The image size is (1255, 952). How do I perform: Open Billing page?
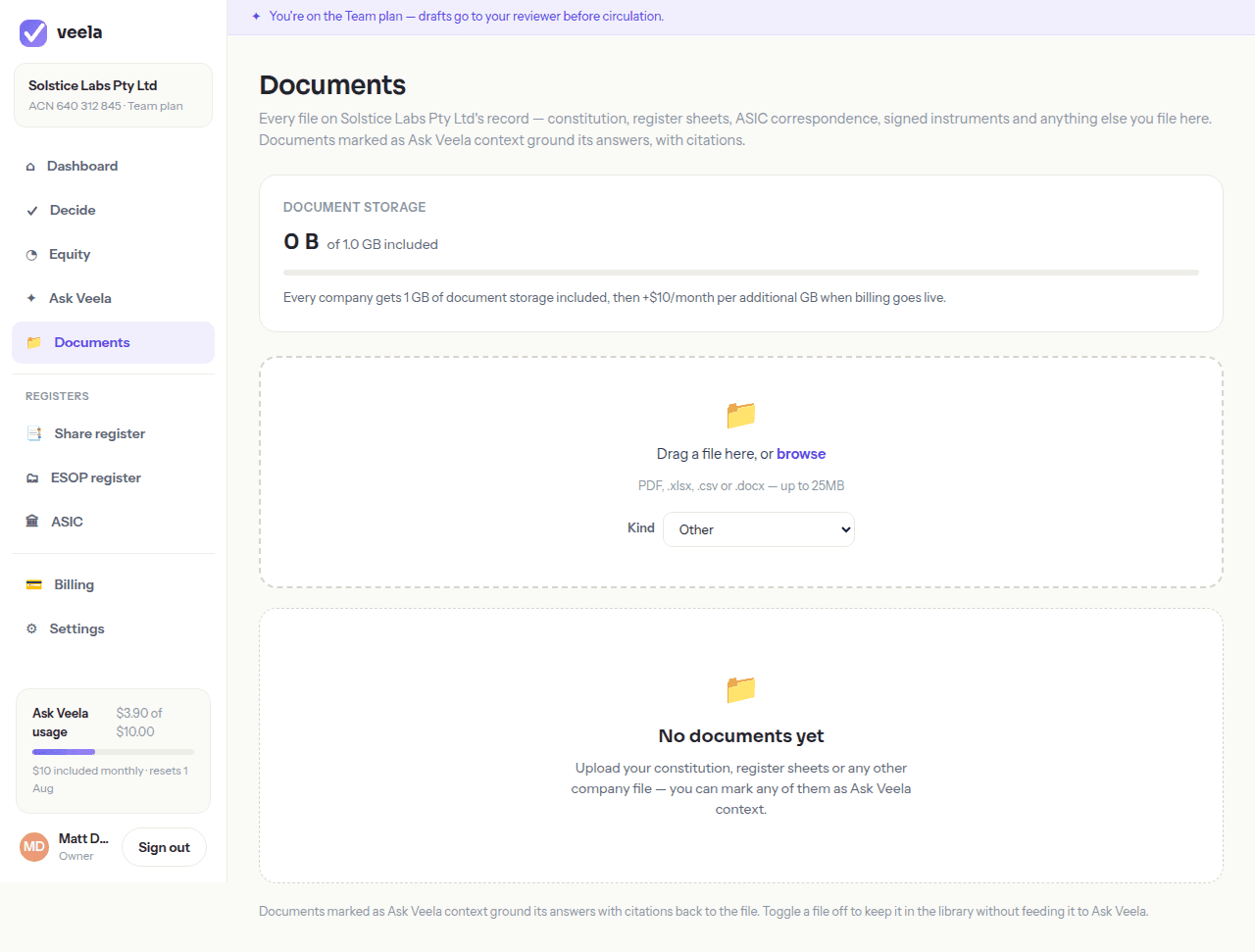pos(113,584)
